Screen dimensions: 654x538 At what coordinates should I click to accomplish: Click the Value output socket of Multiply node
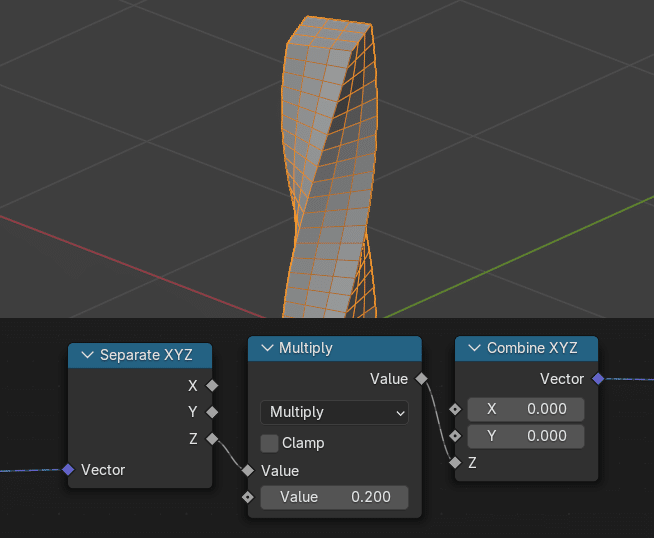tap(422, 379)
